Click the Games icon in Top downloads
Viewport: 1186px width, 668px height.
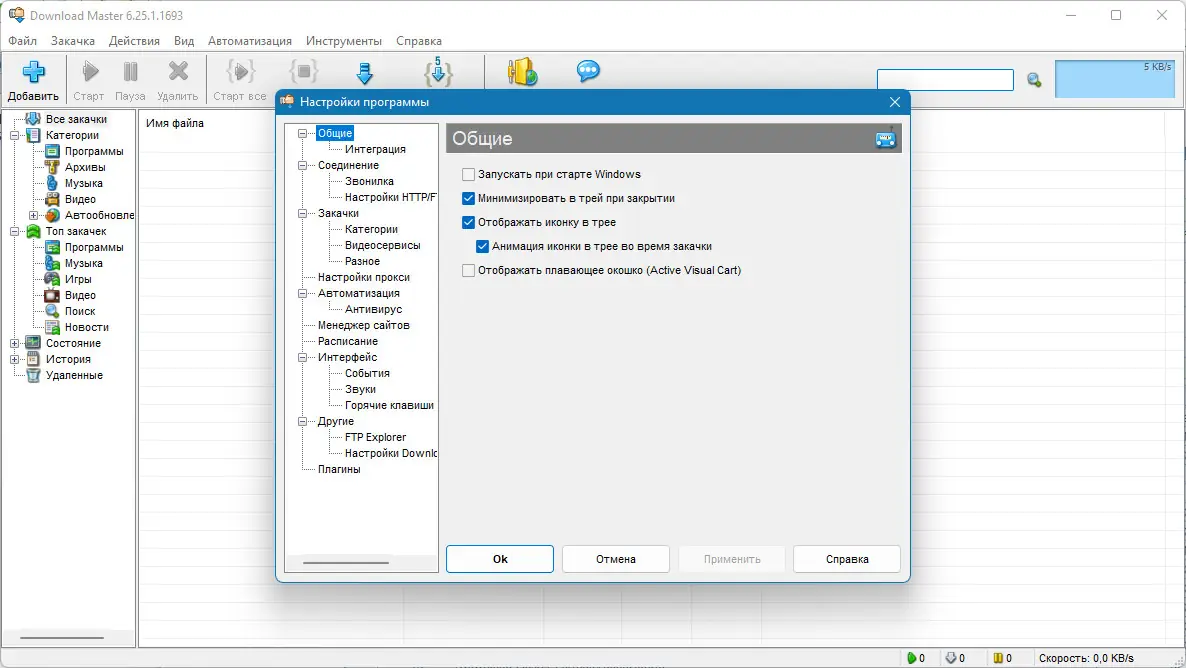(52, 279)
